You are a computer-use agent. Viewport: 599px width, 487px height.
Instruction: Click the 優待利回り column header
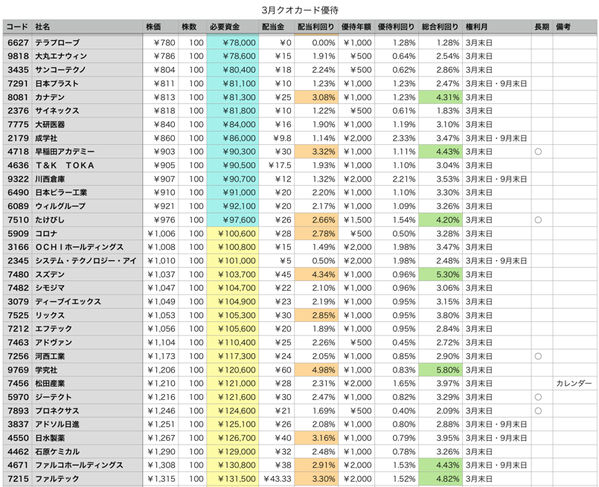[397, 27]
